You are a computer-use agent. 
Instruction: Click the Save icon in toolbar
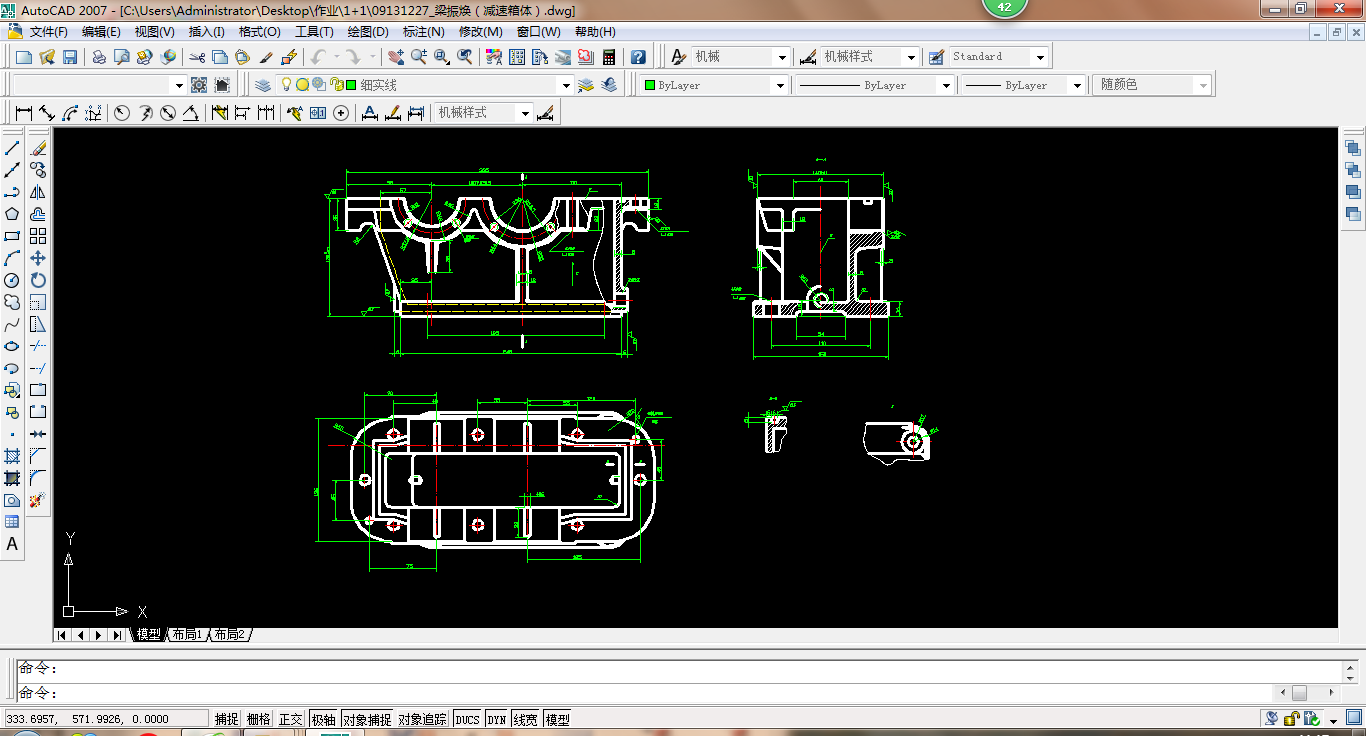(x=69, y=57)
